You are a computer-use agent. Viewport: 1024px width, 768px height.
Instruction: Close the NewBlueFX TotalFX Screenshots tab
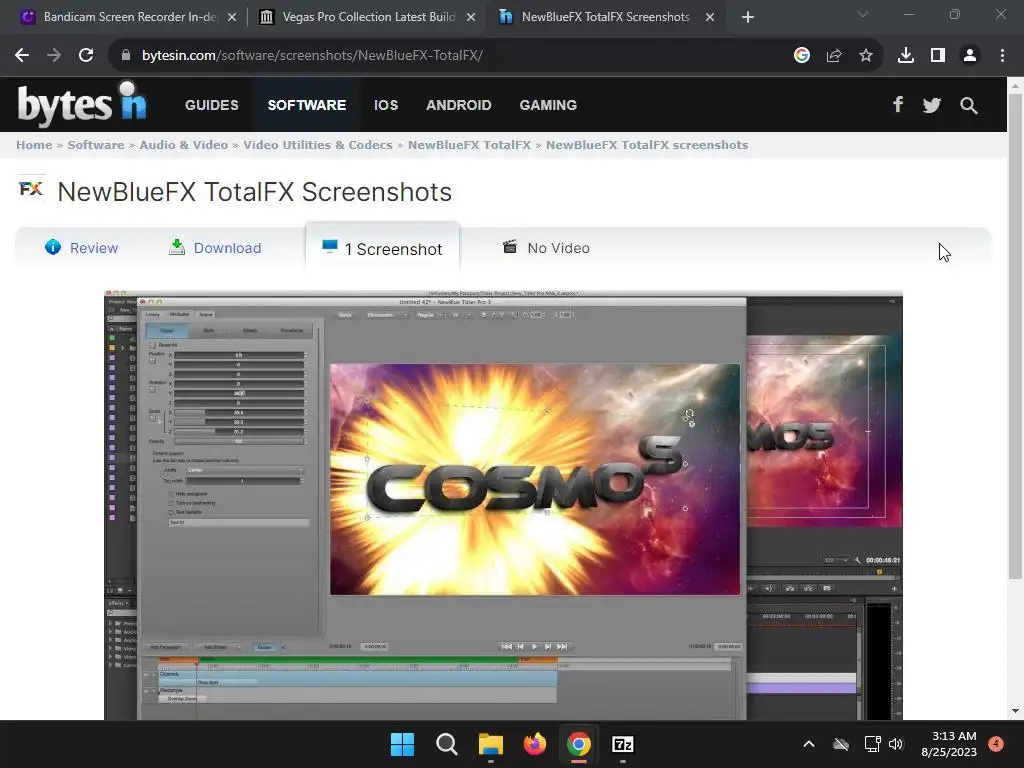point(710,18)
